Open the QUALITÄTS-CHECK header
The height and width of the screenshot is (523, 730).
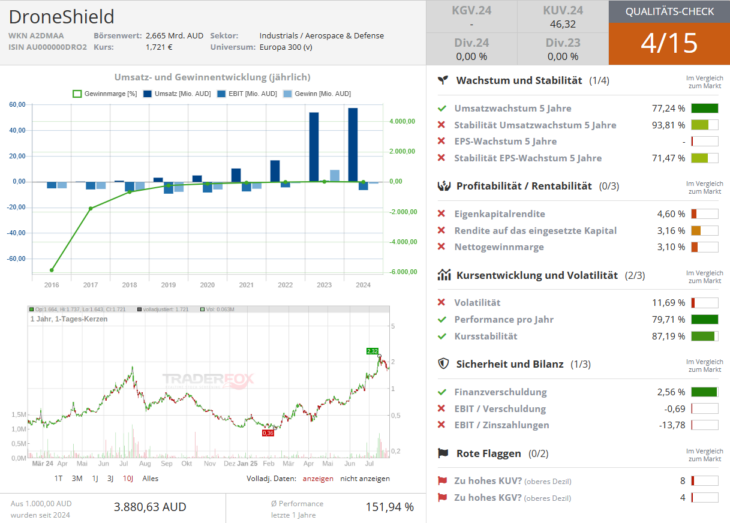pos(669,12)
